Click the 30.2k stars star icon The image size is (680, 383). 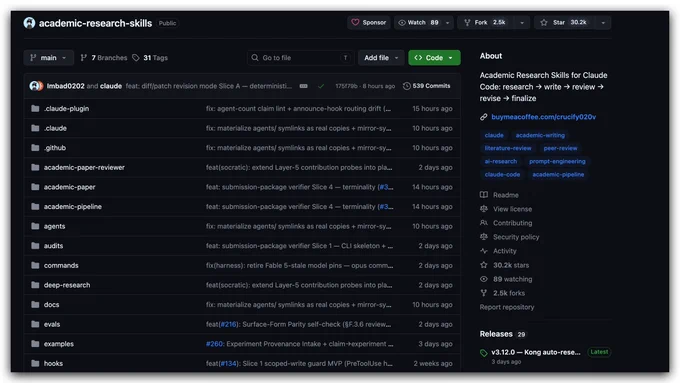tap(484, 265)
